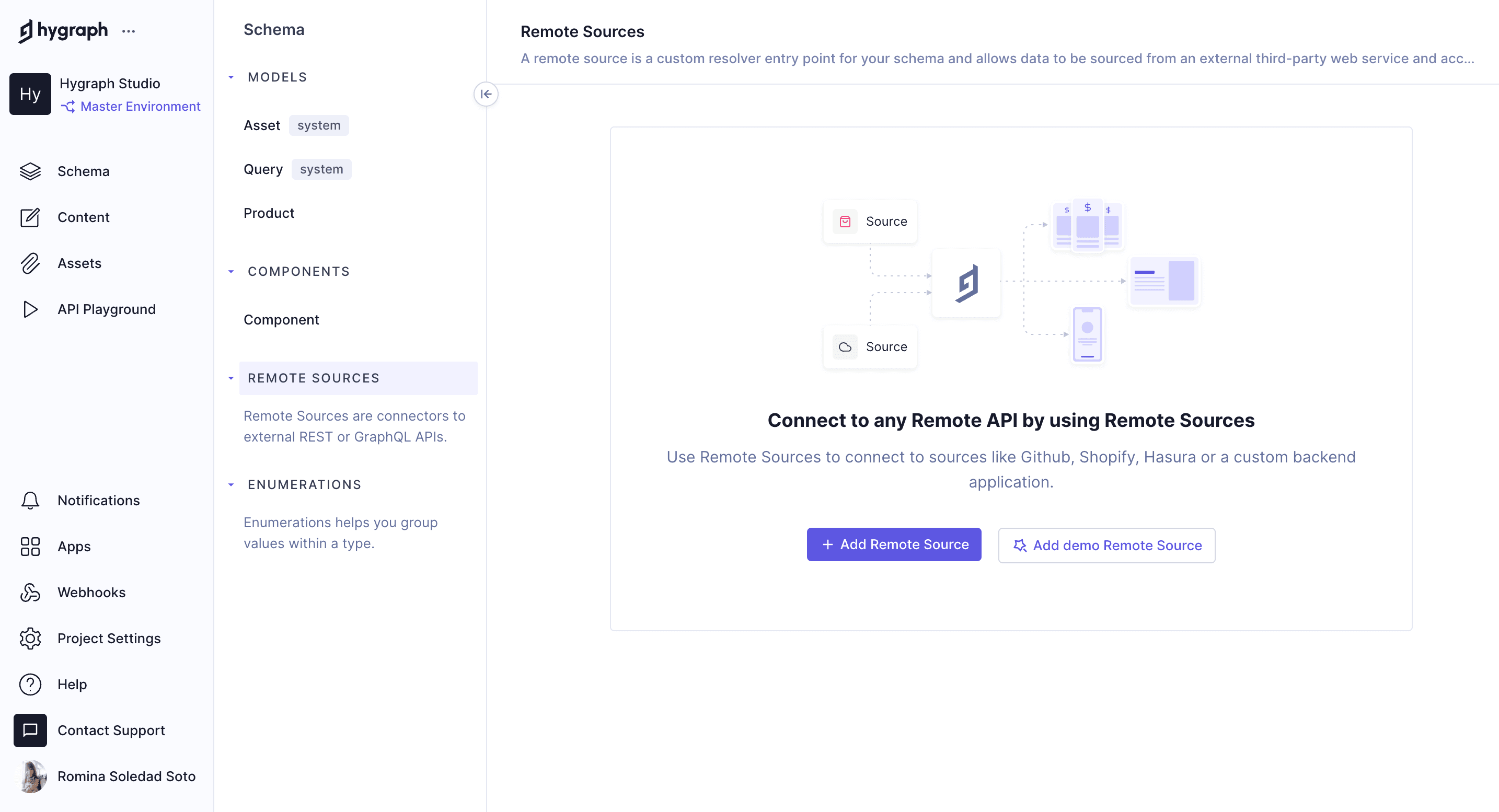Collapse the schema sidebar panel

point(487,94)
